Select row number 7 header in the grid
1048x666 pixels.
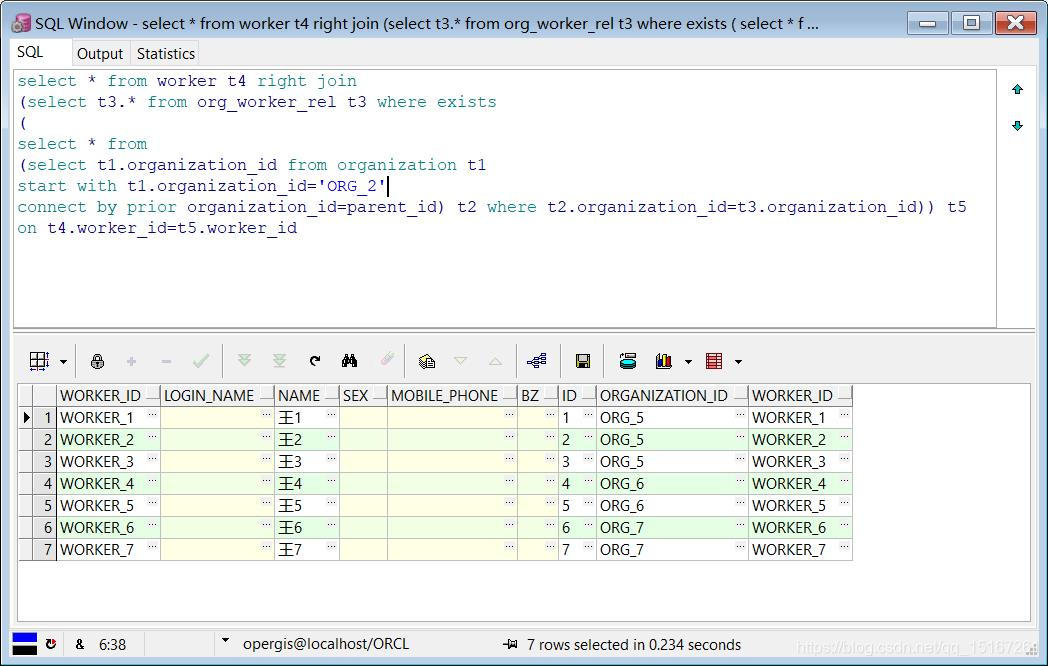click(x=44, y=550)
